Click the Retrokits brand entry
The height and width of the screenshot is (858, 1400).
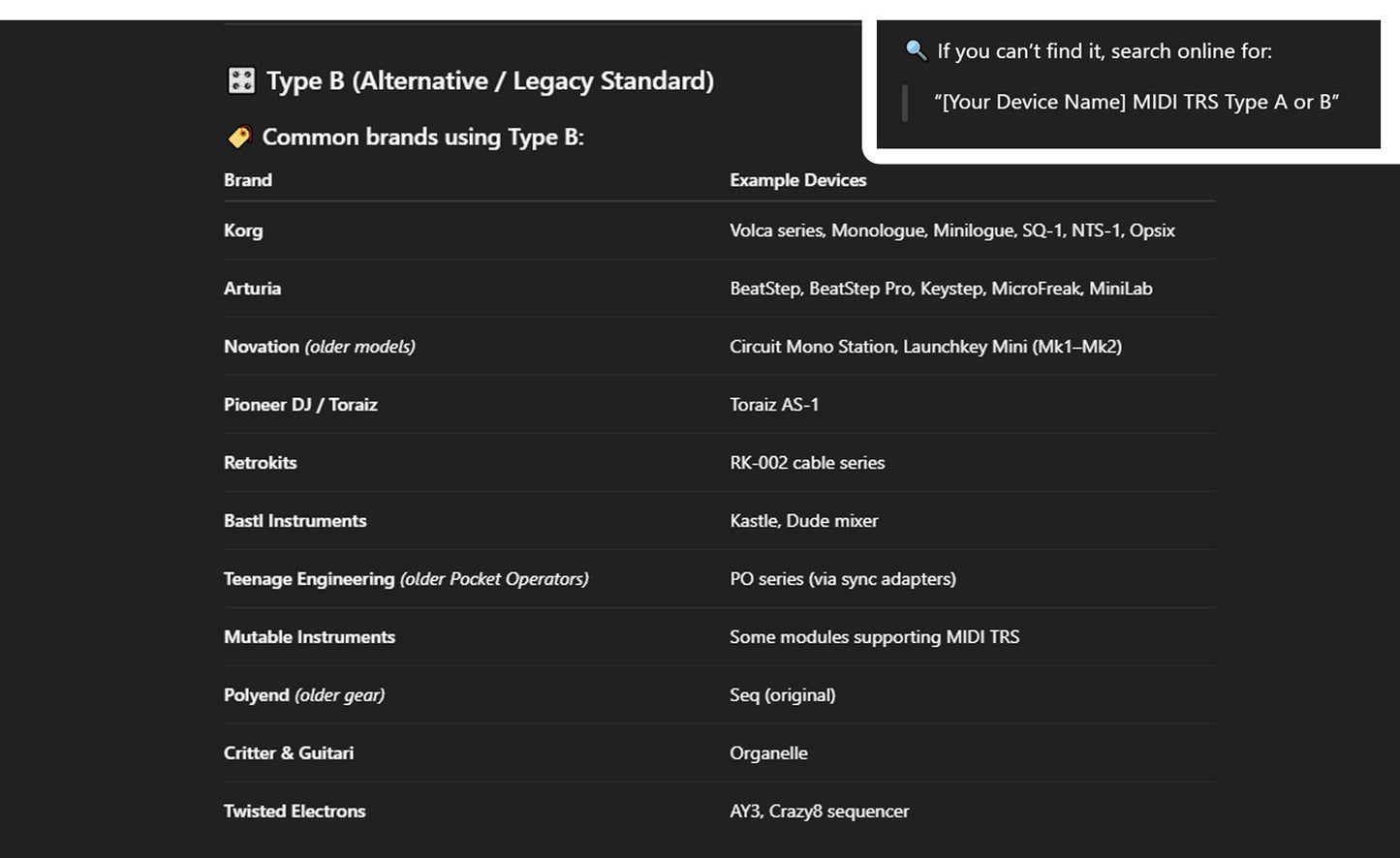260,463
